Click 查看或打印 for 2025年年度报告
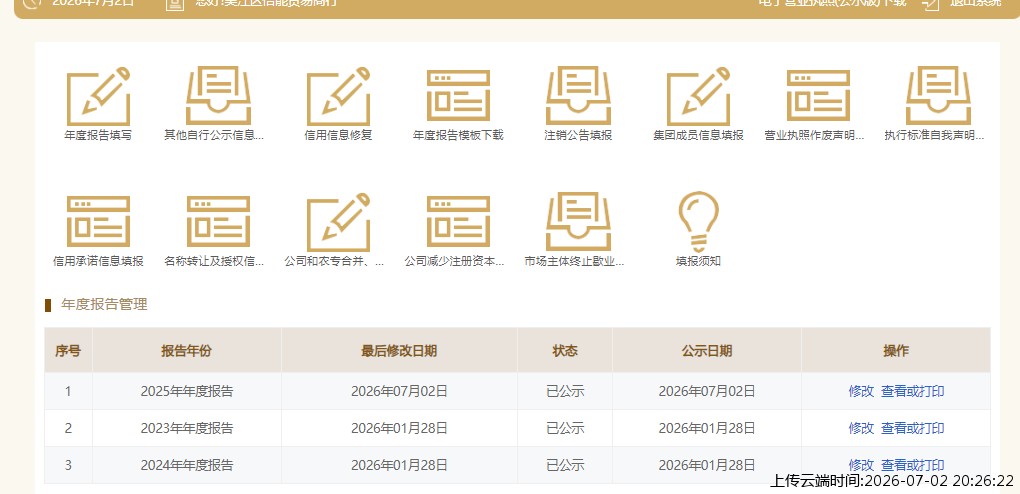Screen dimensions: 1020x494 pos(912,391)
